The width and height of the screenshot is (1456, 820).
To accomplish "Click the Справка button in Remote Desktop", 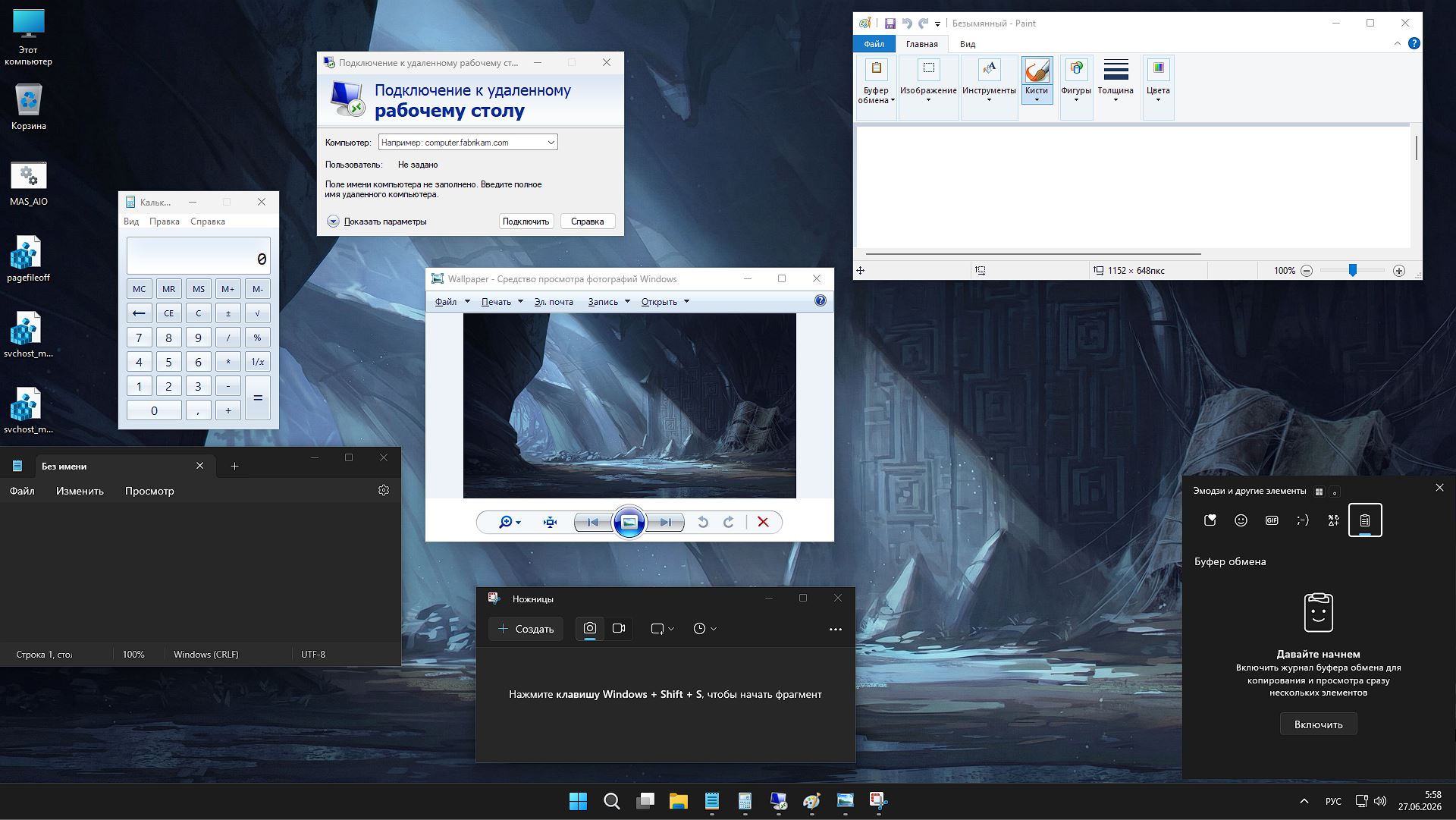I will click(587, 221).
